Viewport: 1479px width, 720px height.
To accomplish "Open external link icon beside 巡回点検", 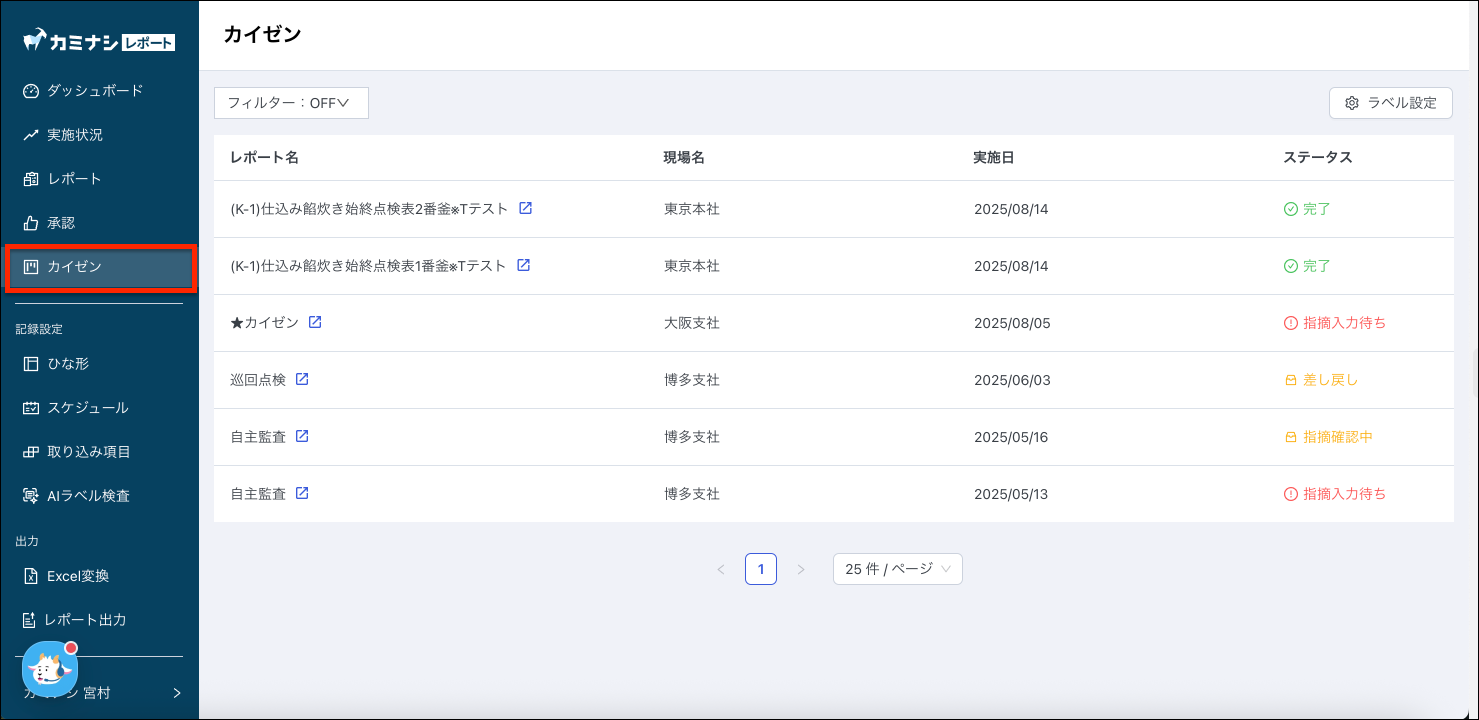I will click(302, 379).
